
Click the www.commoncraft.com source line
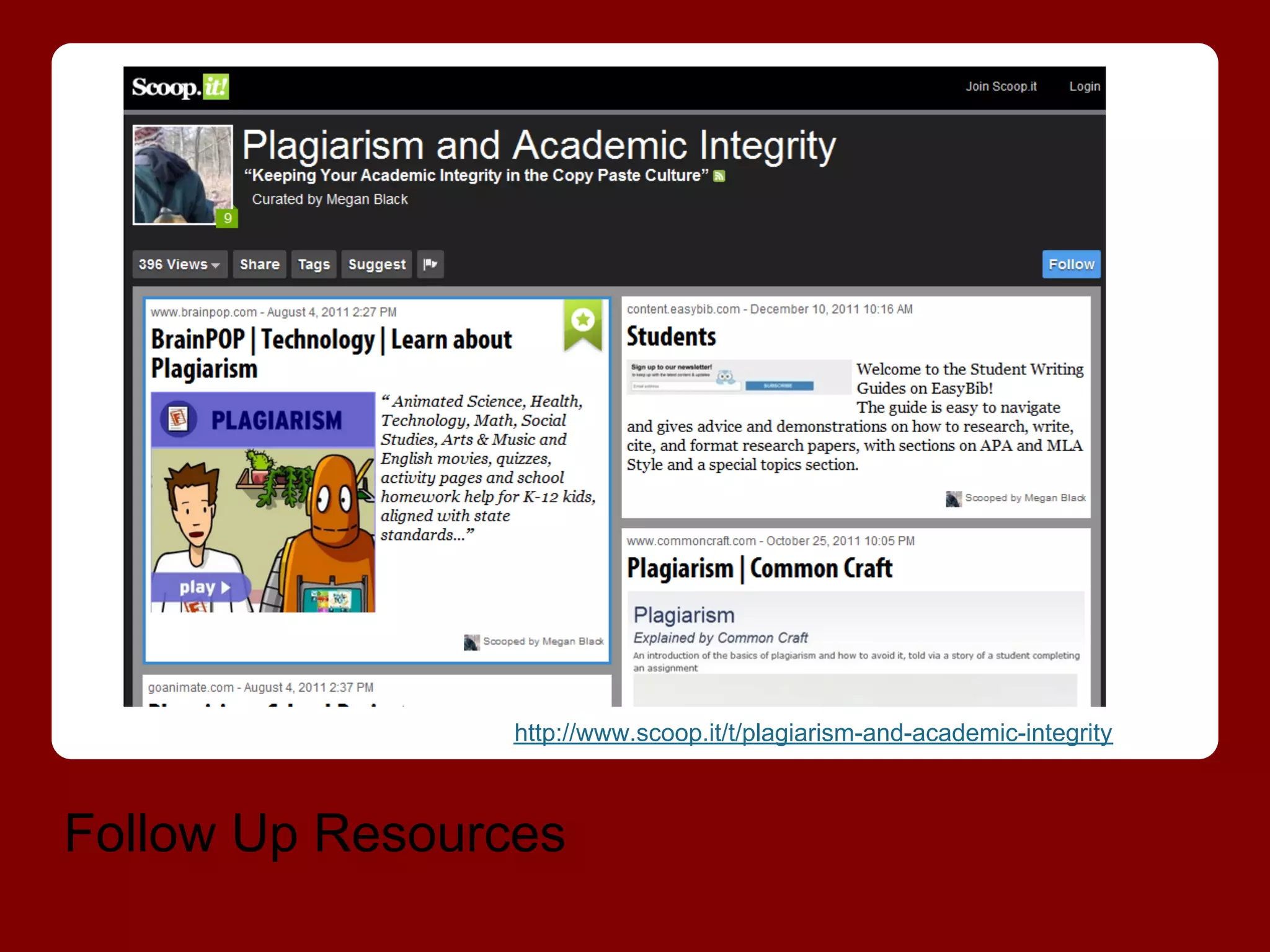coord(771,541)
